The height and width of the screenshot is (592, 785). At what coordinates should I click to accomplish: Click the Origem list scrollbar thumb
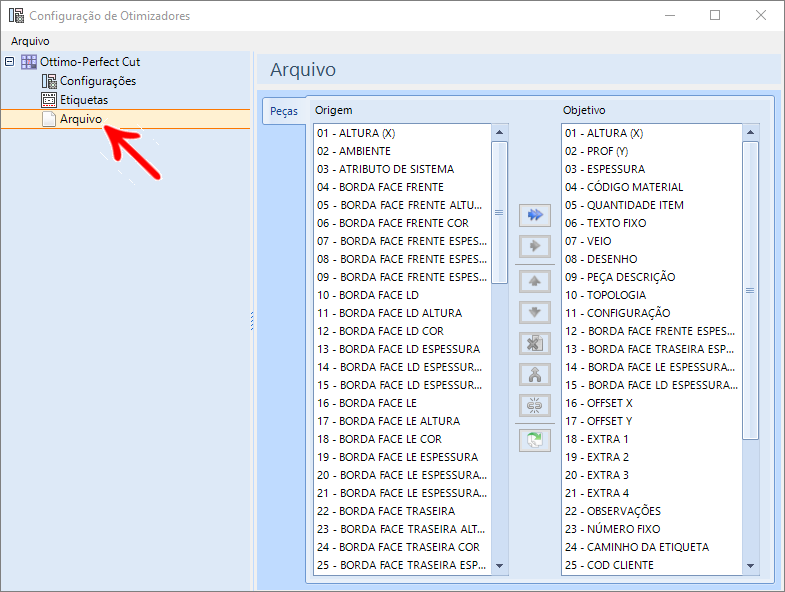pyautogui.click(x=499, y=212)
